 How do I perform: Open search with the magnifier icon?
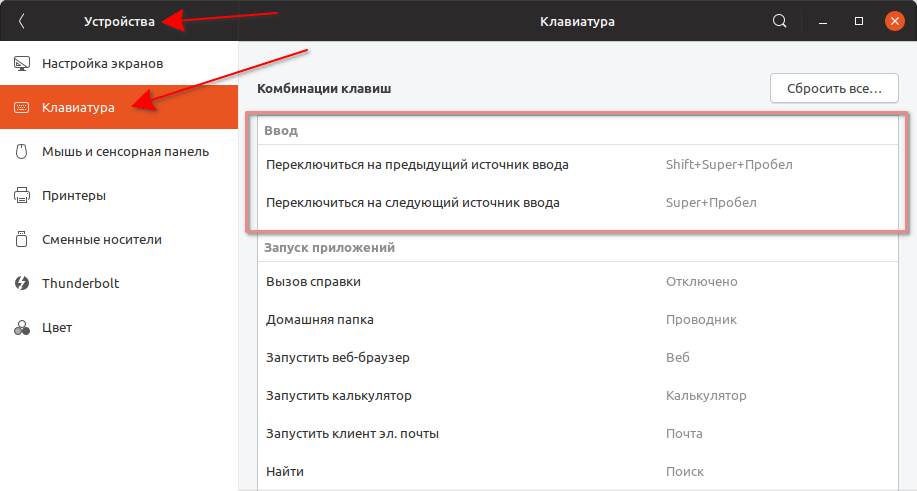(780, 21)
